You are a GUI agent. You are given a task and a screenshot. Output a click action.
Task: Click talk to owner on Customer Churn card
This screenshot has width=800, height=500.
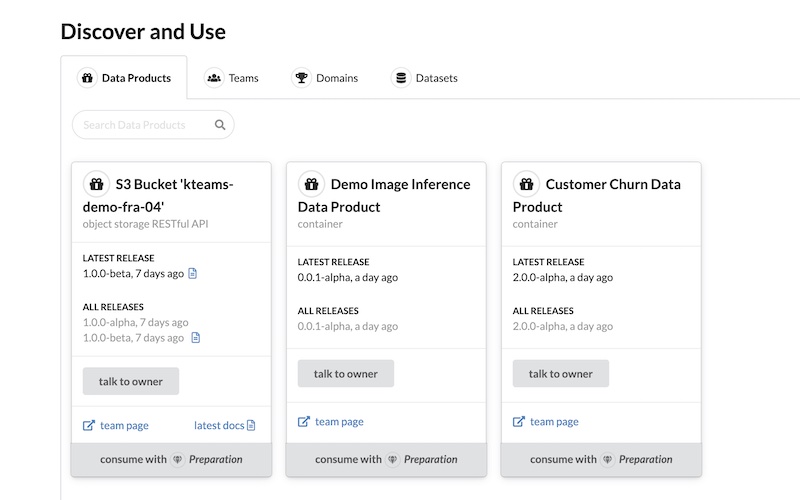[x=561, y=373]
